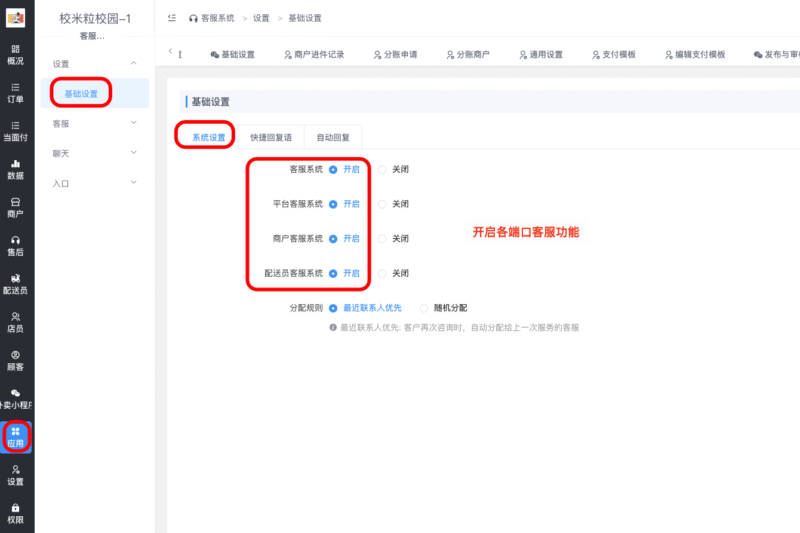Collapse the 设置 section in side menu
Screen dimensions: 800x533
(134, 63)
